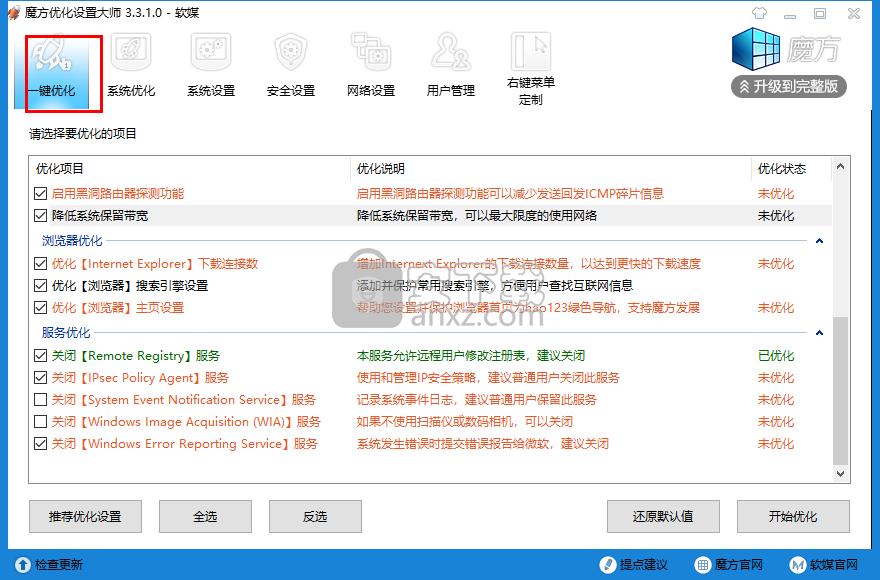Check 关闭 System Event Notification Service

40,400
